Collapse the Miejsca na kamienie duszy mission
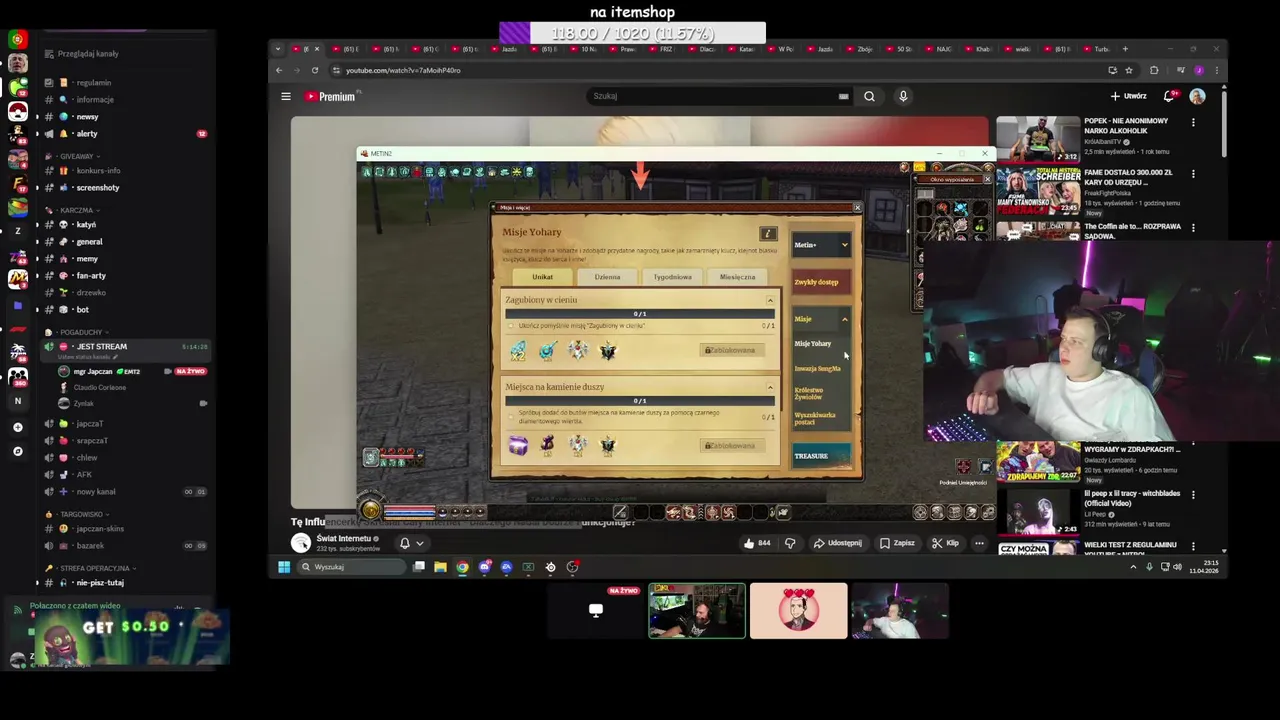This screenshot has height=720, width=1280. pyautogui.click(x=770, y=387)
